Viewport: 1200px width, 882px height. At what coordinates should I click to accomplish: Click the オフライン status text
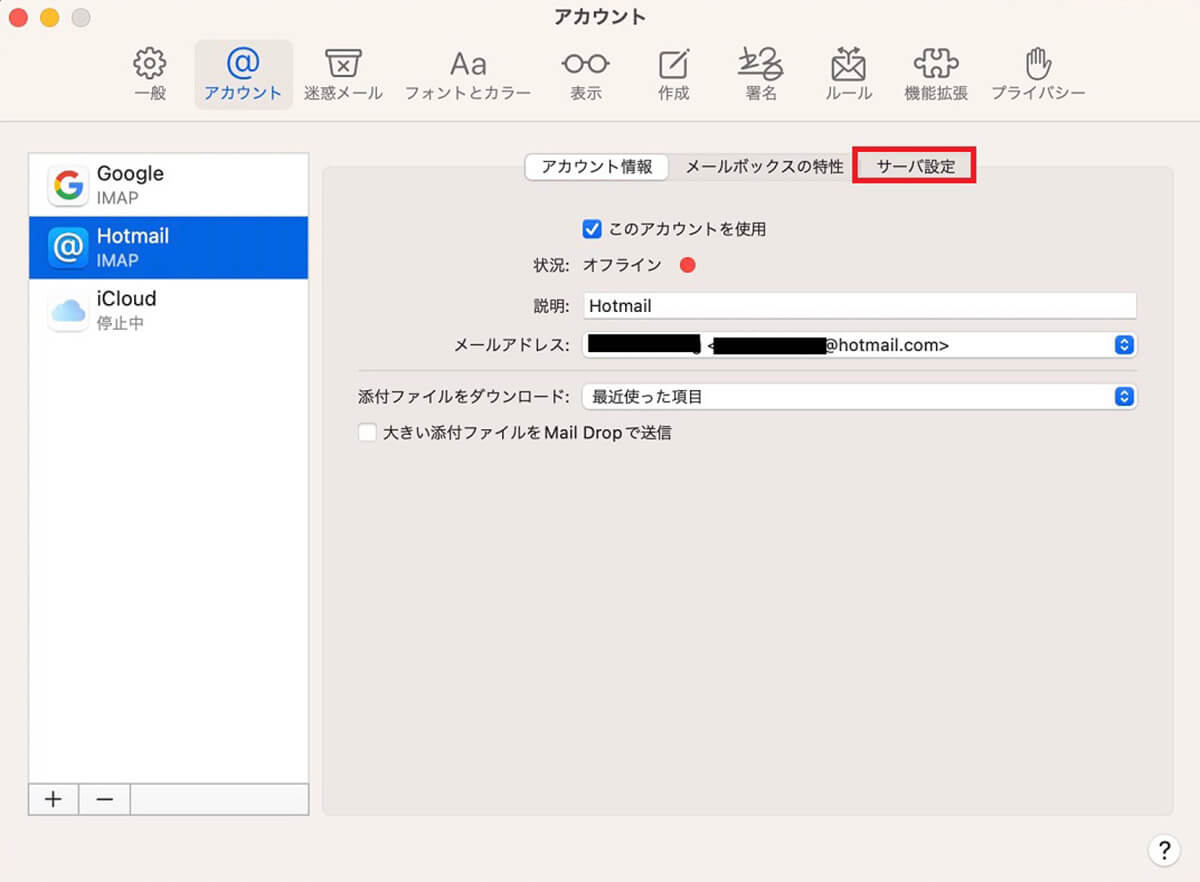point(622,265)
